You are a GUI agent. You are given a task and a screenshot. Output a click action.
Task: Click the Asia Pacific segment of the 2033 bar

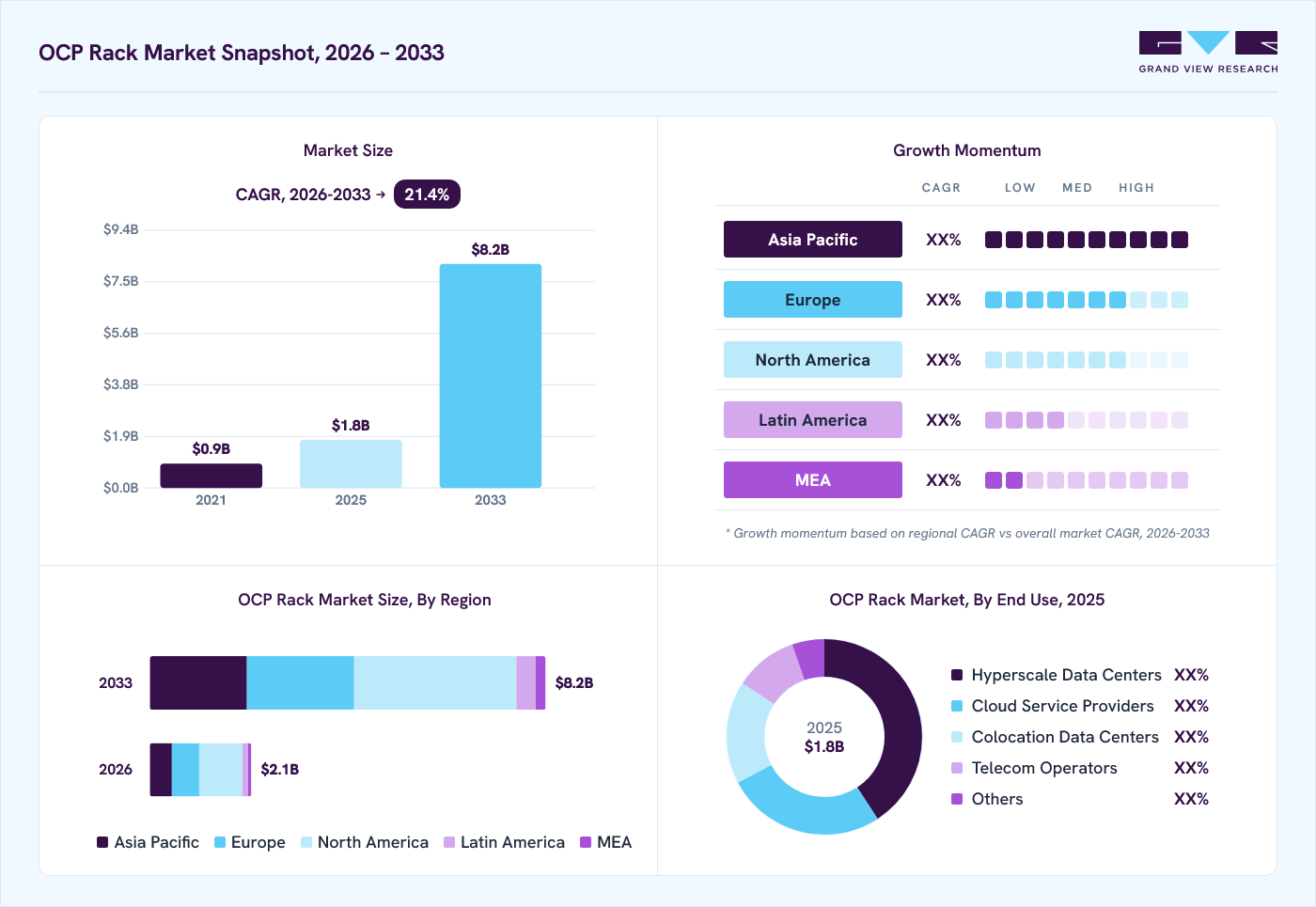(198, 683)
